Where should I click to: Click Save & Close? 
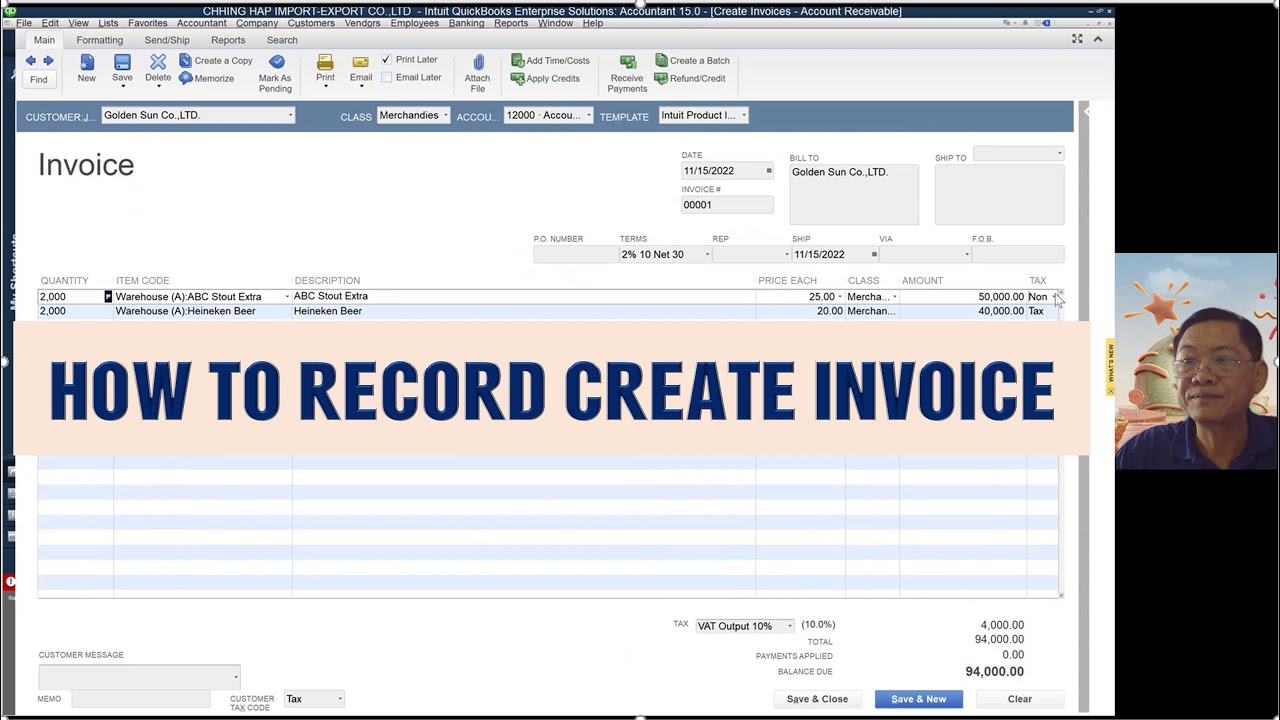pyautogui.click(x=817, y=699)
